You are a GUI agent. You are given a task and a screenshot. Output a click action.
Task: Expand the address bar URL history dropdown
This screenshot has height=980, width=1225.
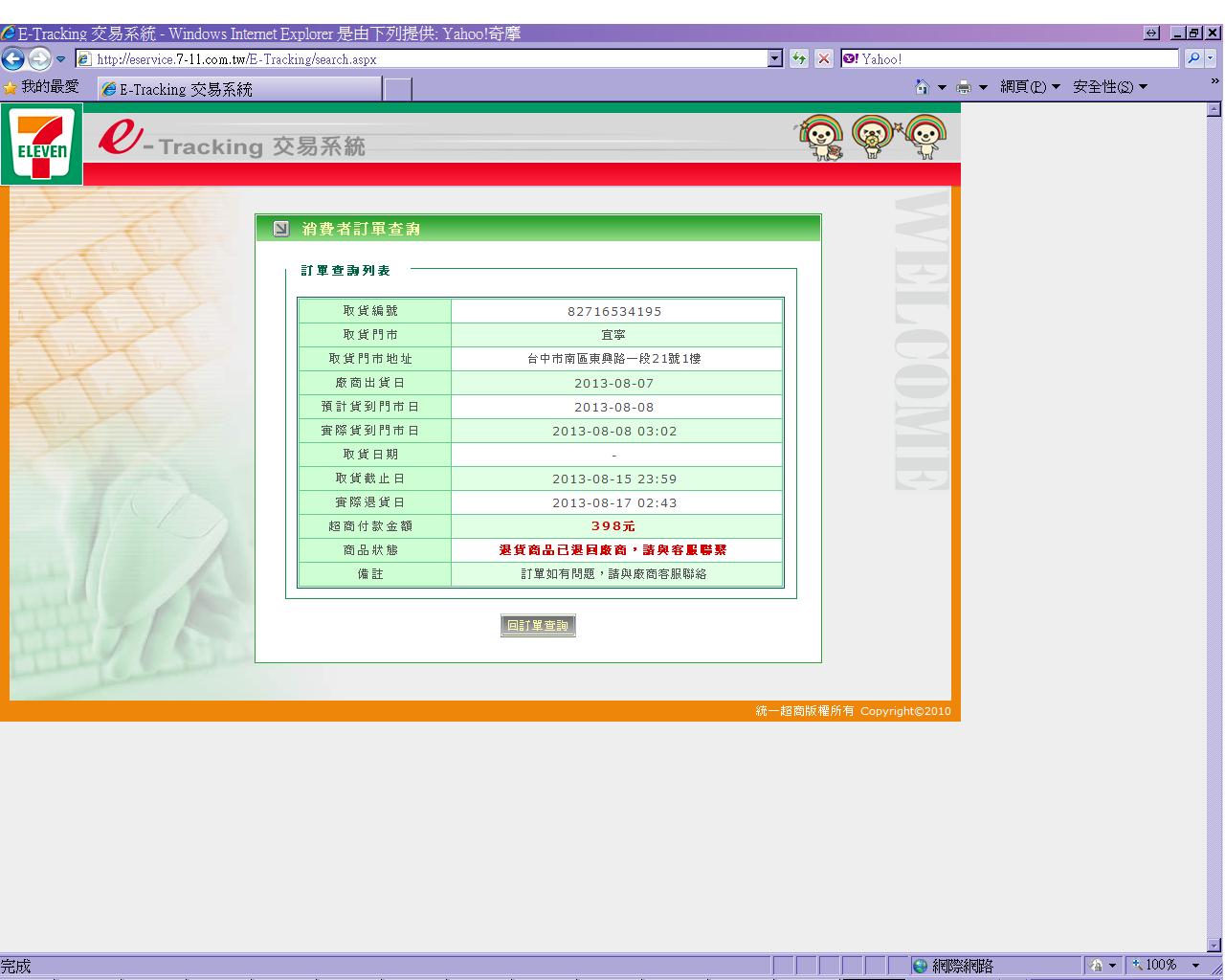click(775, 59)
